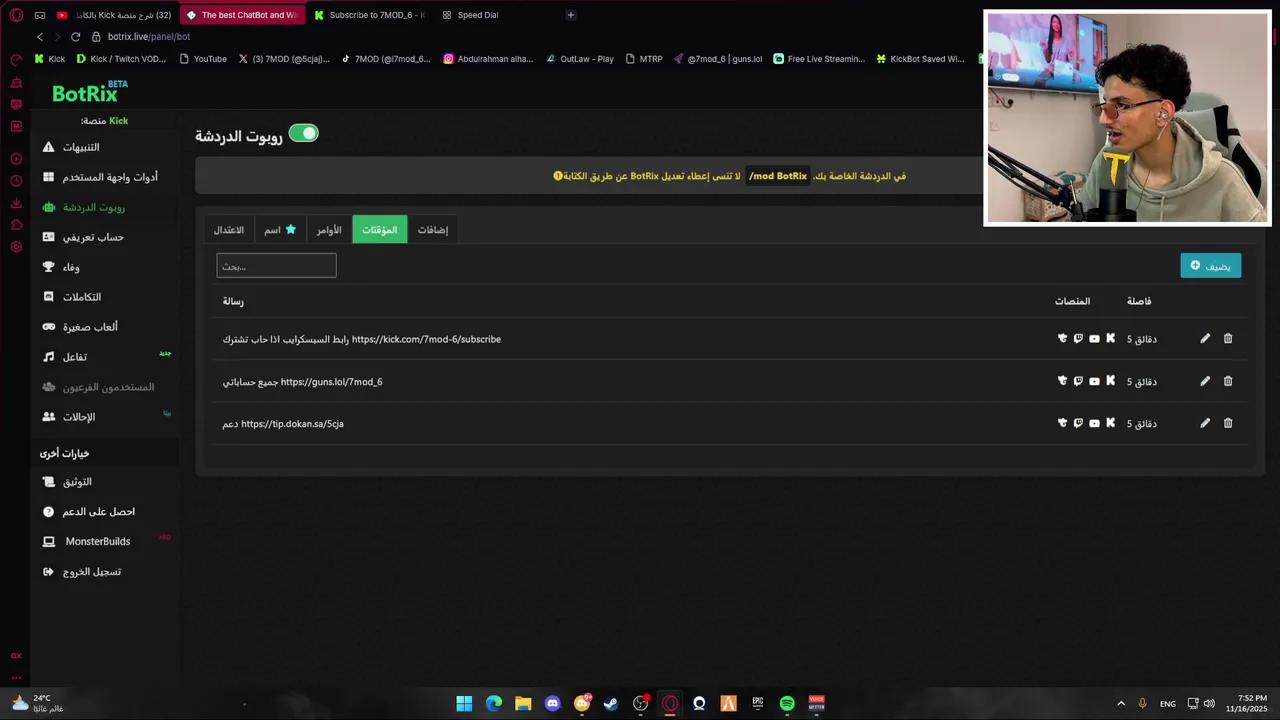Click YouTube platform icon in tip.dokan row
1280x720 pixels.
point(1094,423)
